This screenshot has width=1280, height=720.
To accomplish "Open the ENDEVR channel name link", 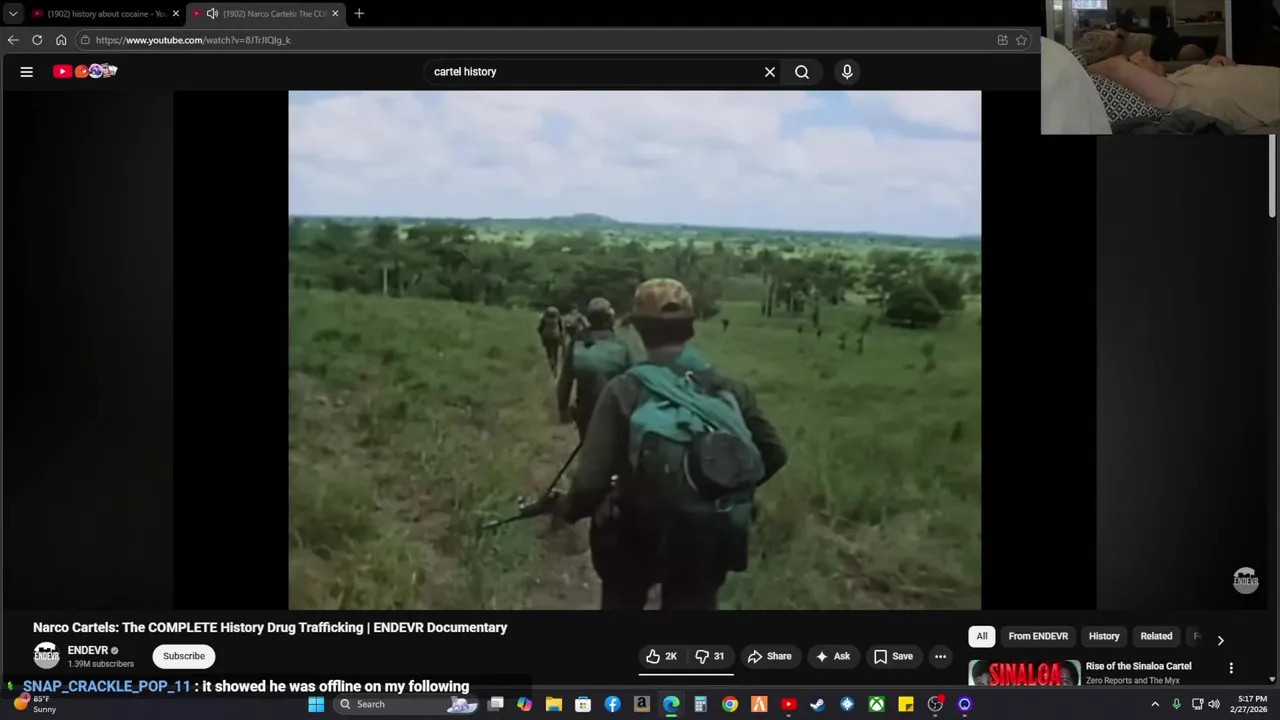I will point(87,650).
